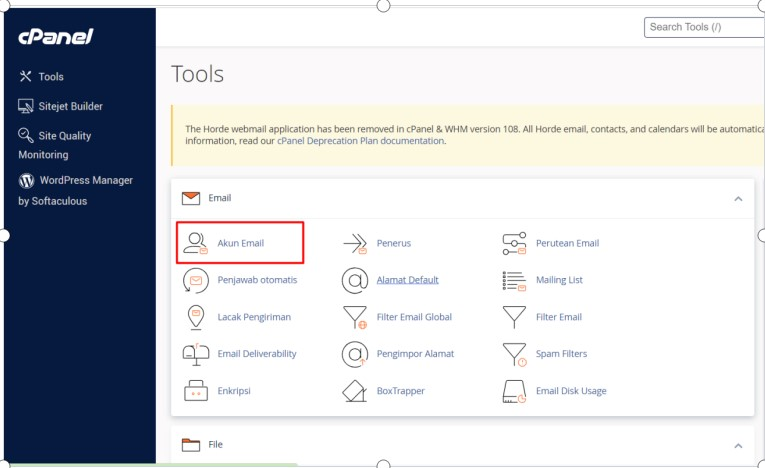Click the File section header label
The image size is (765, 468).
215,445
